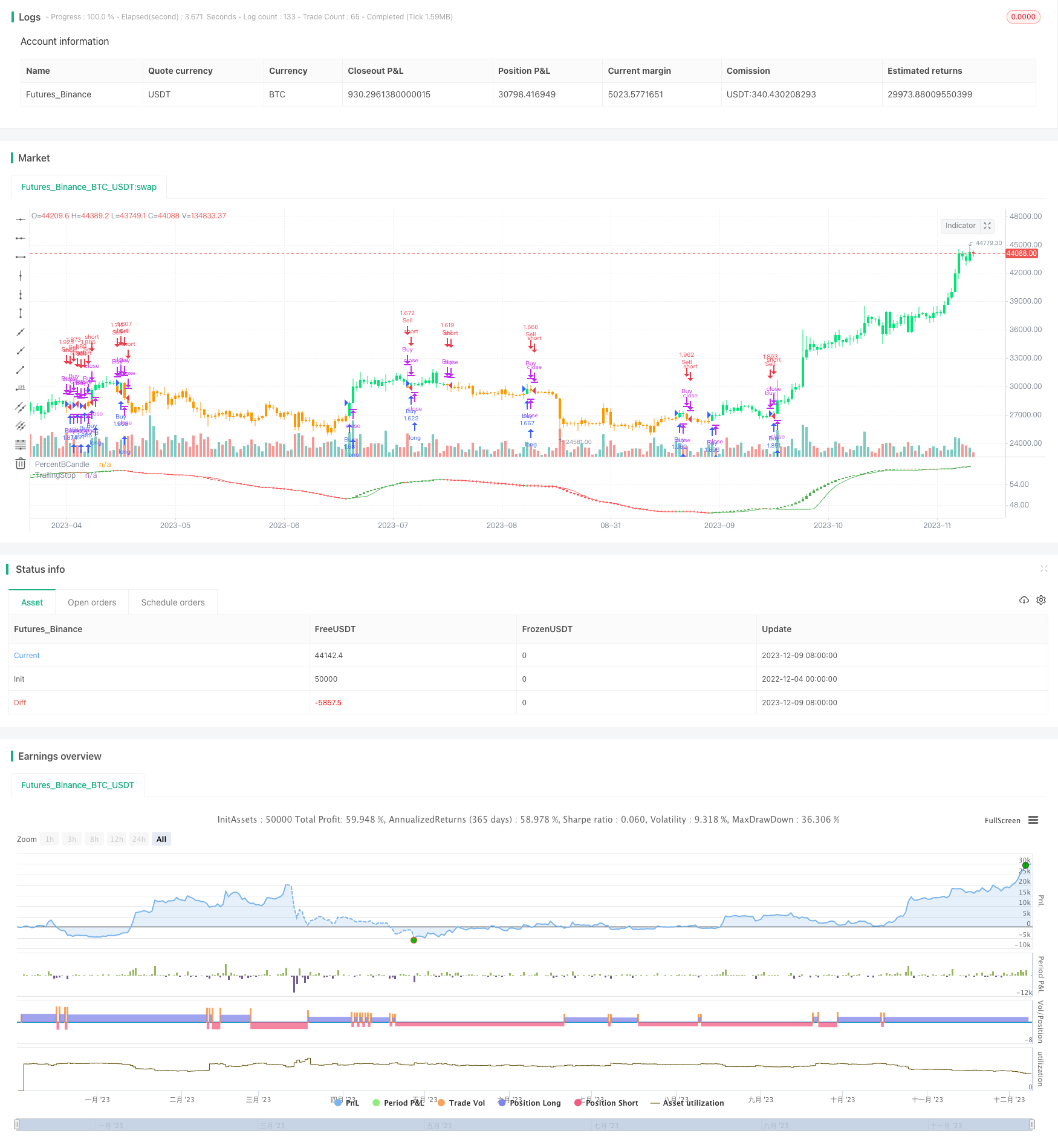1058x1148 pixels.
Task: Click the Init update date 2022-12-04 00:00:00
Action: (799, 679)
